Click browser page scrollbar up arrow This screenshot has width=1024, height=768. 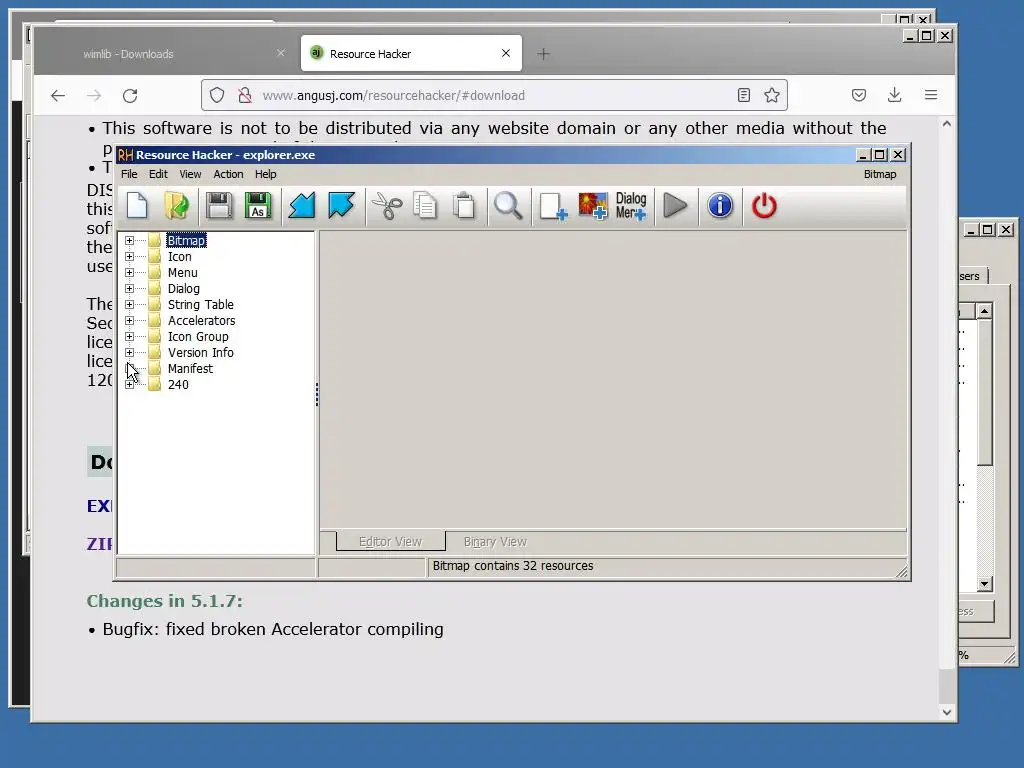pyautogui.click(x=947, y=123)
